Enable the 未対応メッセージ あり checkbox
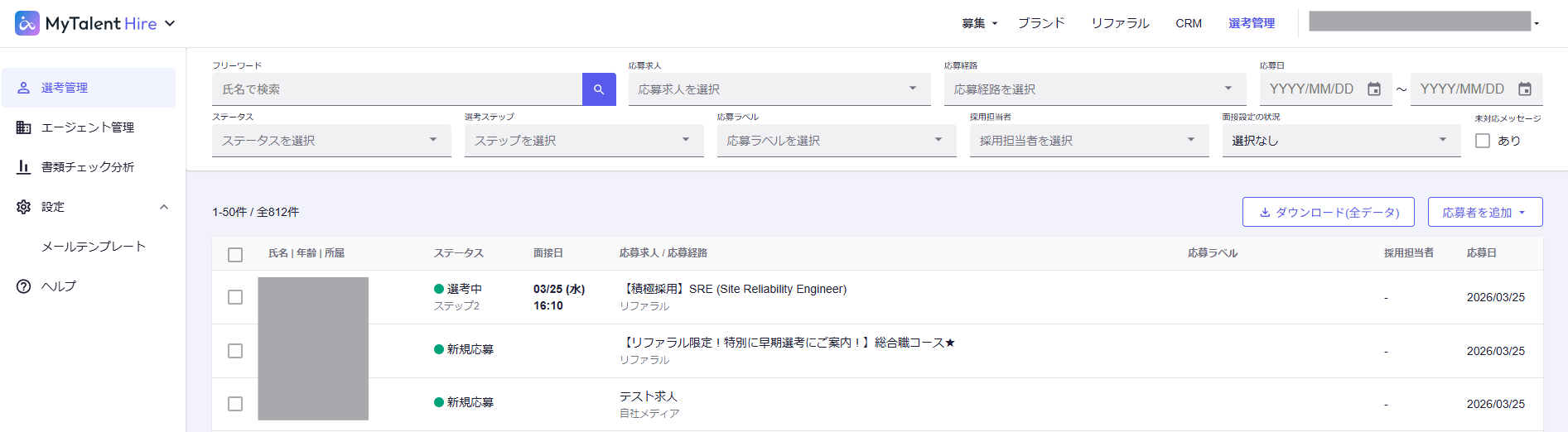The width and height of the screenshot is (1568, 432). (x=1483, y=141)
